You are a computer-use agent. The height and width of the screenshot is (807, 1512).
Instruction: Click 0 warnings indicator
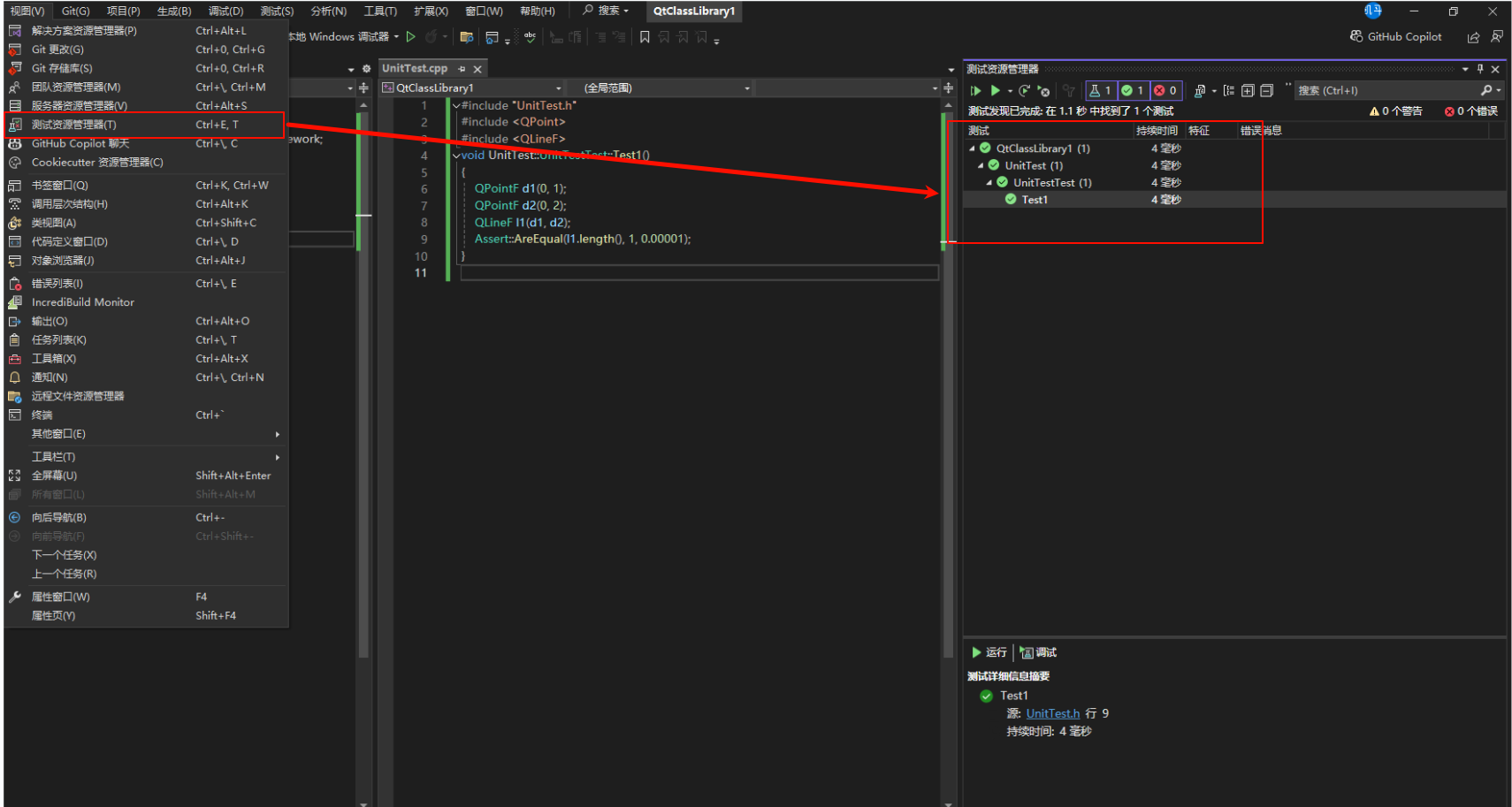click(x=1396, y=111)
